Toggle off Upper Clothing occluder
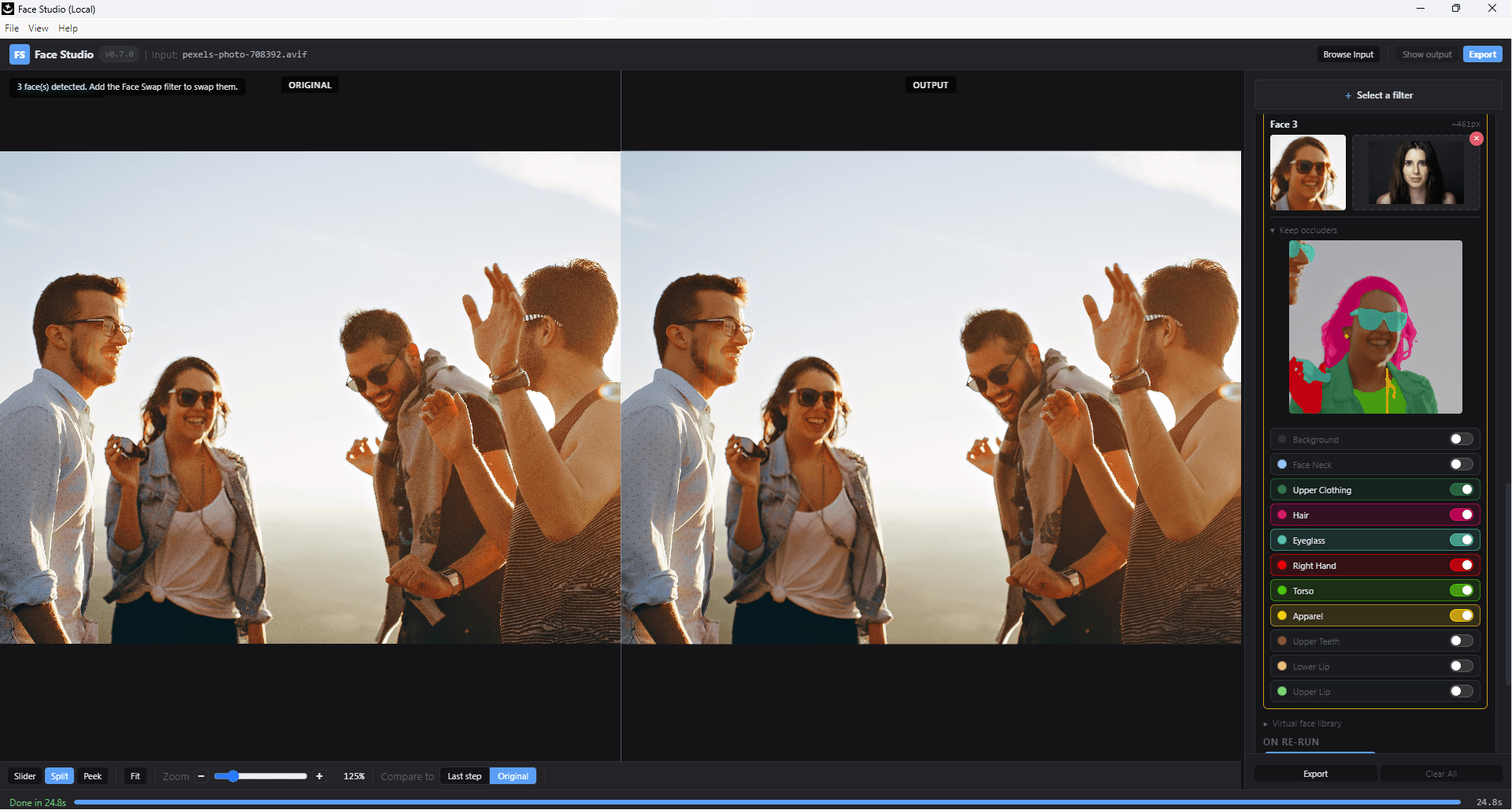Screen dimensions: 1512x810 [1462, 490]
